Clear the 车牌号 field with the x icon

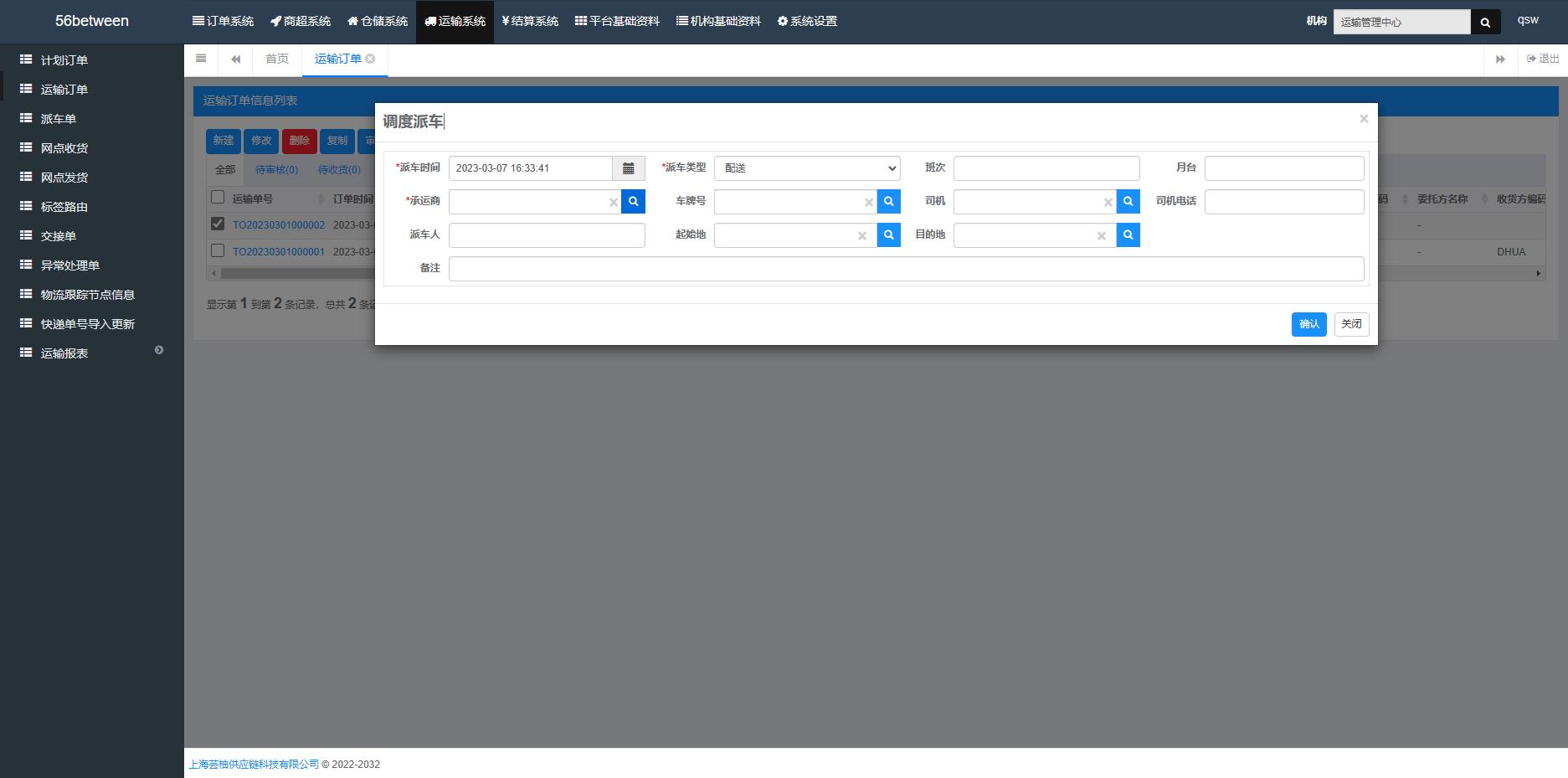point(868,203)
